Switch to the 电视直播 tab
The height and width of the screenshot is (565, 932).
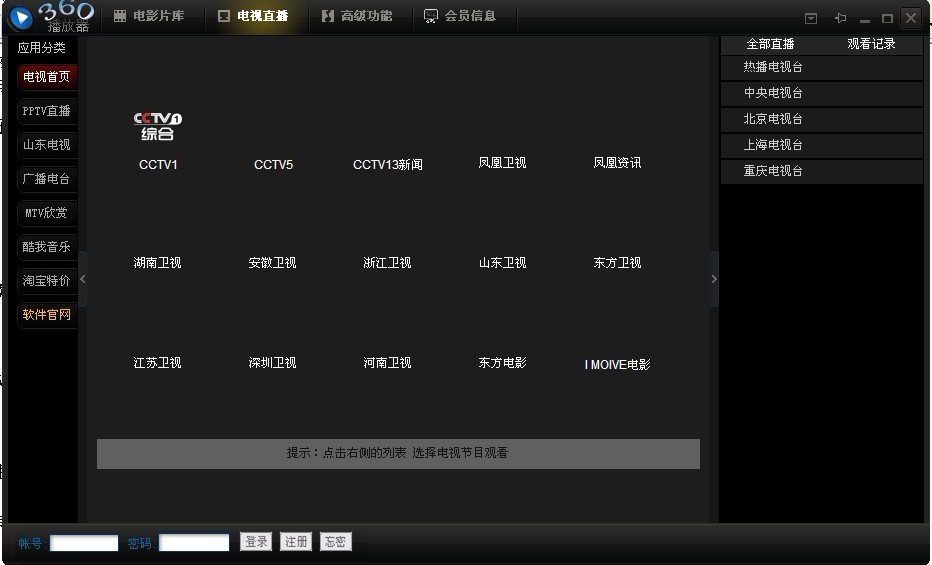pyautogui.click(x=253, y=16)
